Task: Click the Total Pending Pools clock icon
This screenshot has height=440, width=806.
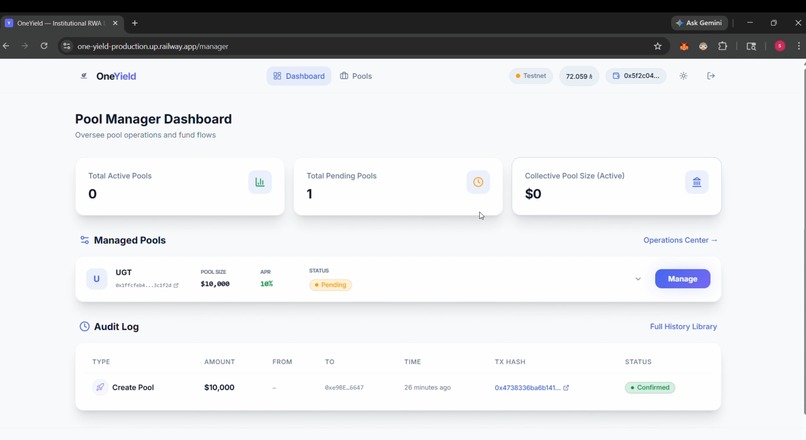Action: 478,182
